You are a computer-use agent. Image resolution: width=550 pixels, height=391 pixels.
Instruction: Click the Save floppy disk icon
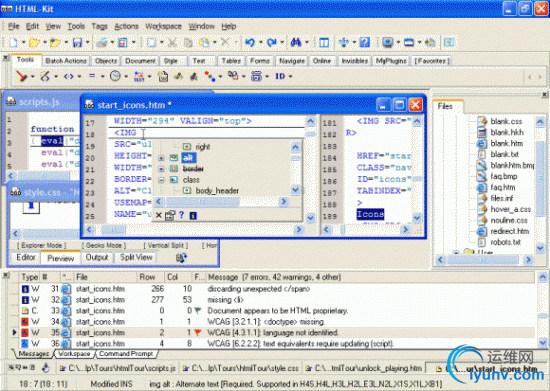(x=77, y=43)
